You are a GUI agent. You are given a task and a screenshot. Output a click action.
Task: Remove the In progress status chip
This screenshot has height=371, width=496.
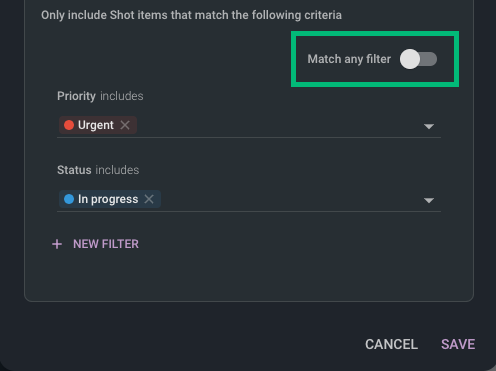pos(149,199)
